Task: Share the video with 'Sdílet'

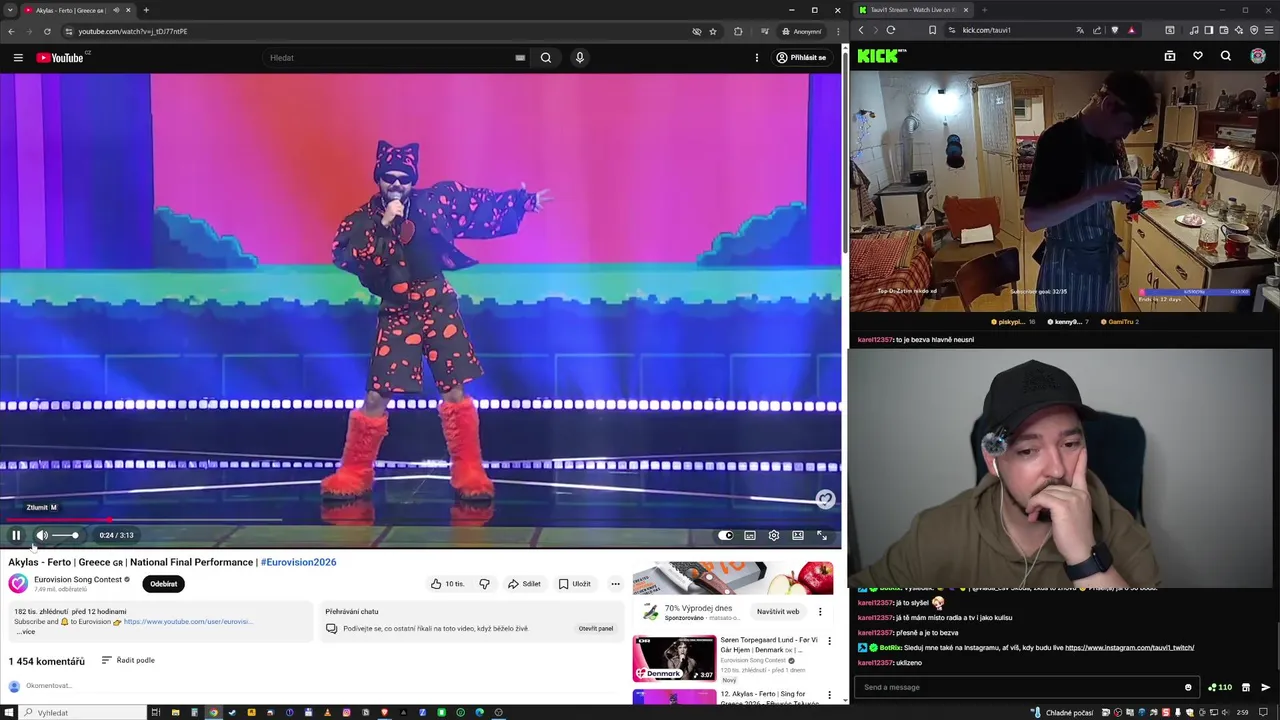Action: tap(524, 584)
